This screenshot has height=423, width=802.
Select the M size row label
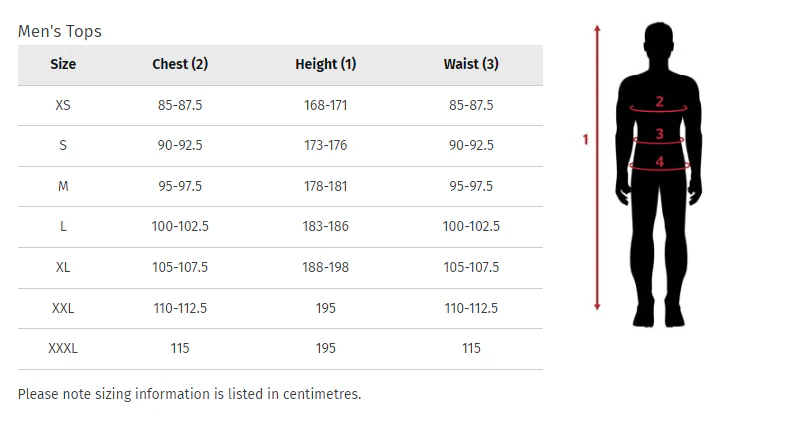point(63,186)
